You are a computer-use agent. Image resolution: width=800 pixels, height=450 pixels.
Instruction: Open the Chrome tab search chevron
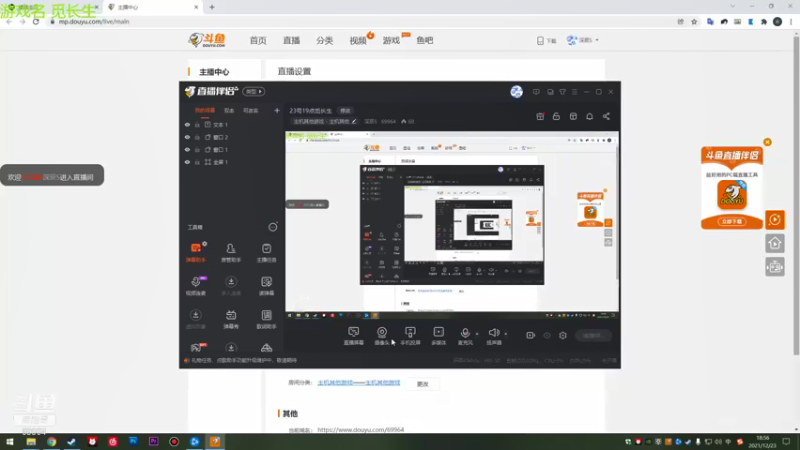pos(733,7)
